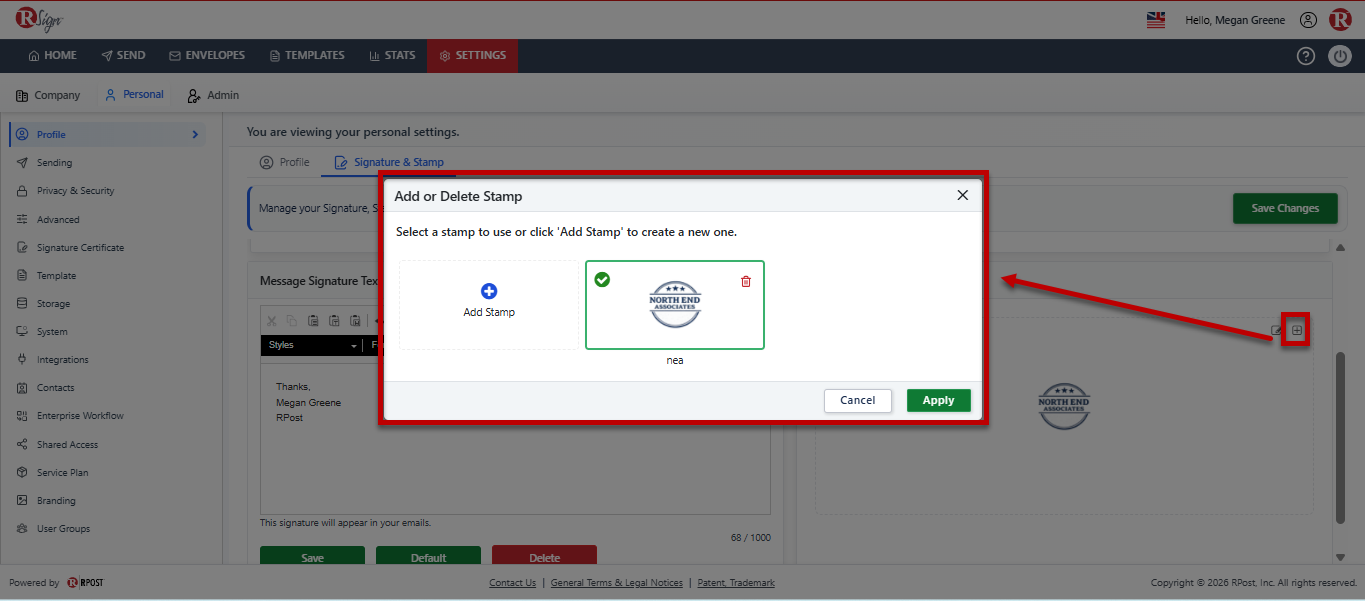This screenshot has width=1365, height=601.
Task: Click the Save Changes button
Action: (1285, 208)
